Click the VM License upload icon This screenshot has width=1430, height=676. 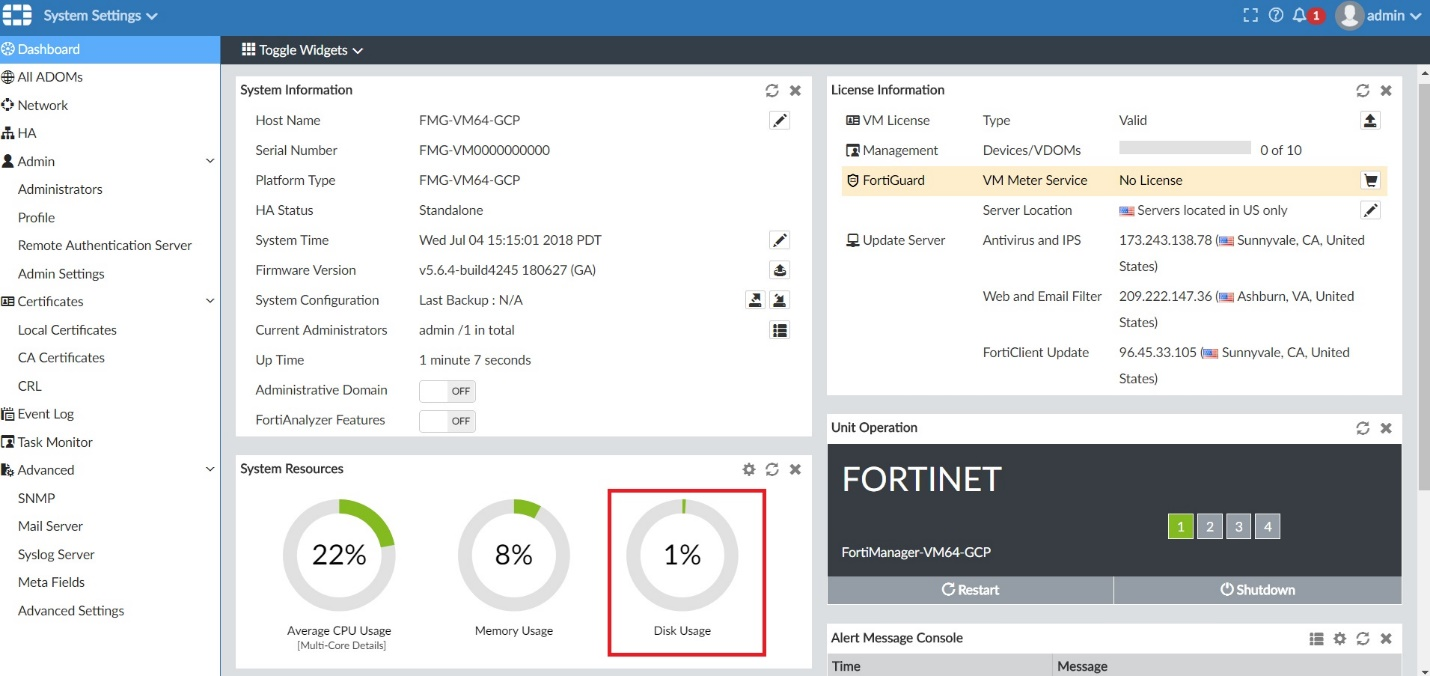pos(1370,121)
